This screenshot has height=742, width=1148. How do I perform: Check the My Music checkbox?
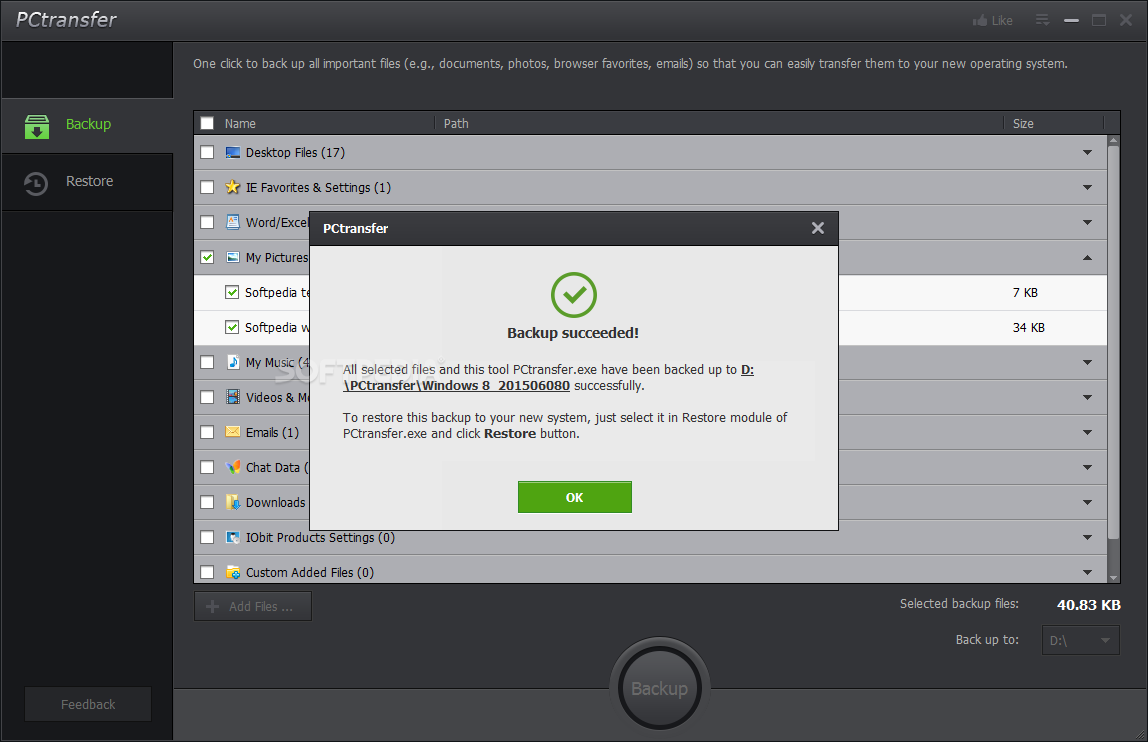tap(207, 362)
